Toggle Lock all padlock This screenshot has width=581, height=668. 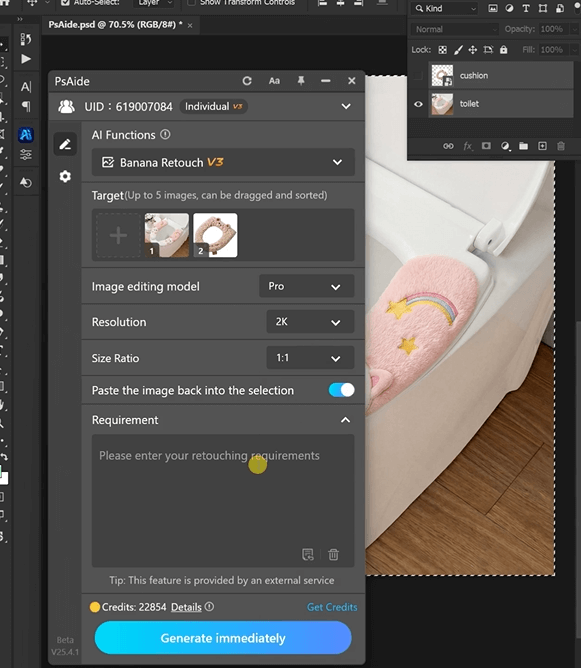click(503, 50)
